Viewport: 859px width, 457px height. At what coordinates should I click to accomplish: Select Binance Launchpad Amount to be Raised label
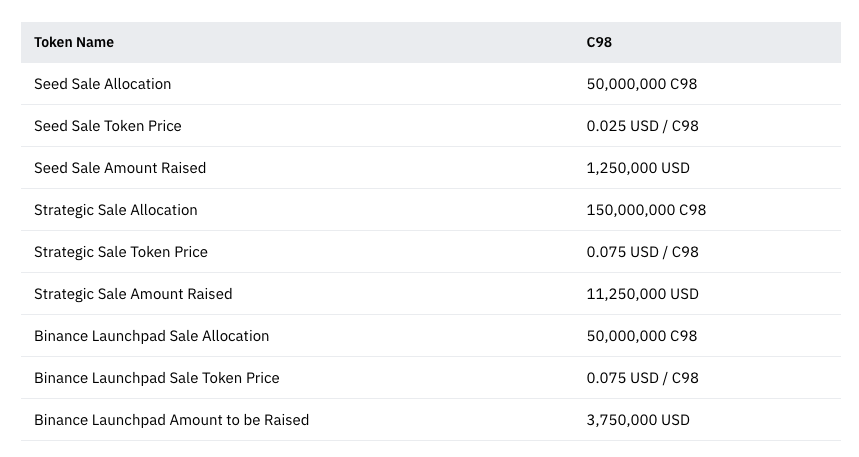171,420
